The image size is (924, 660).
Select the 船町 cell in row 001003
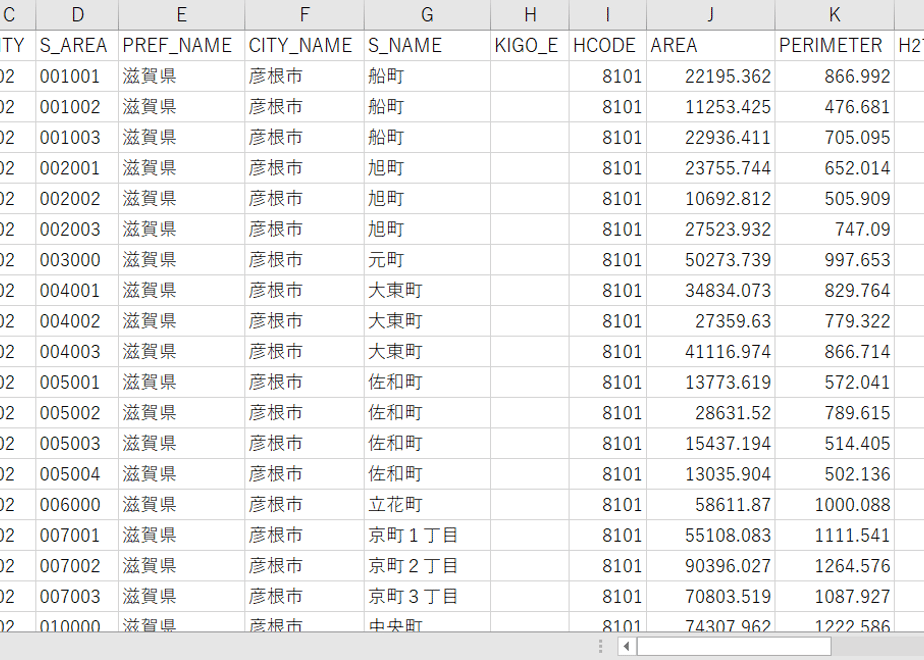click(427, 137)
